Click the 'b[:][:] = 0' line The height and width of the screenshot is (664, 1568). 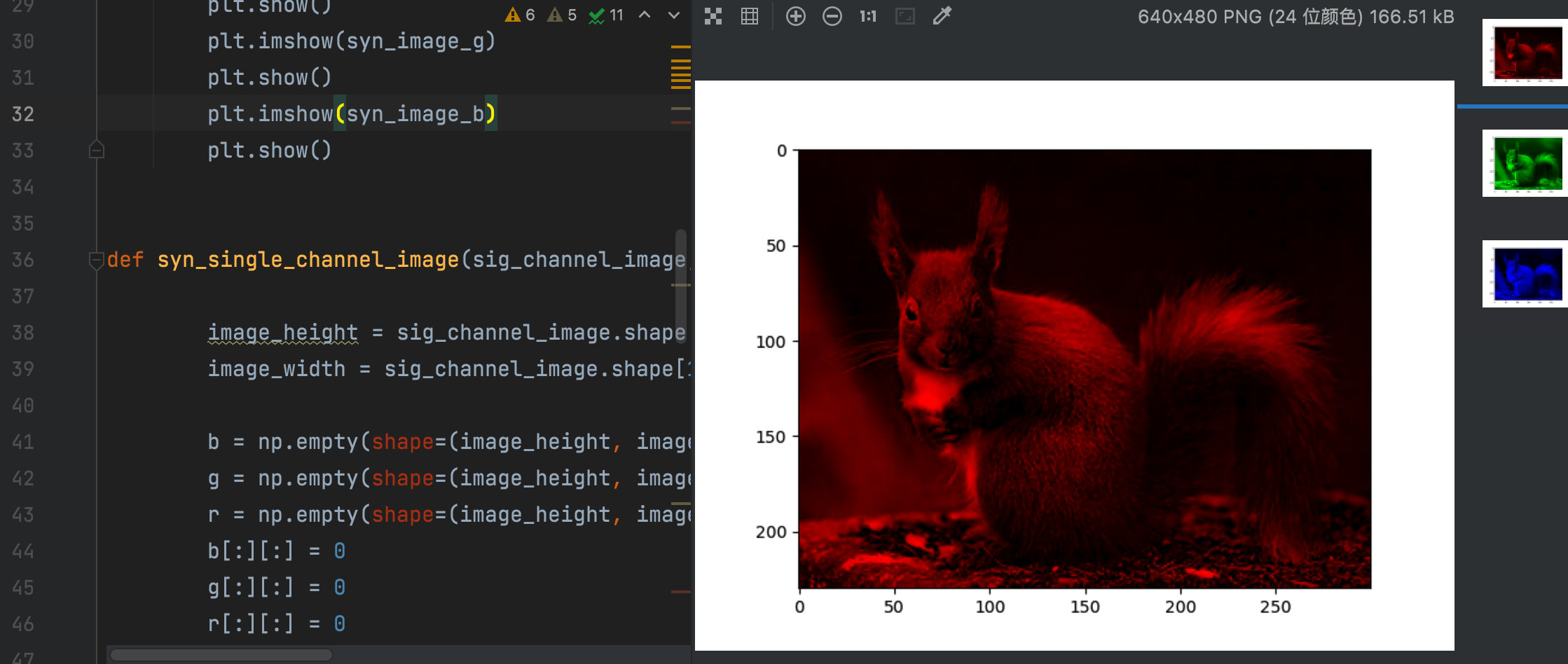[x=277, y=551]
